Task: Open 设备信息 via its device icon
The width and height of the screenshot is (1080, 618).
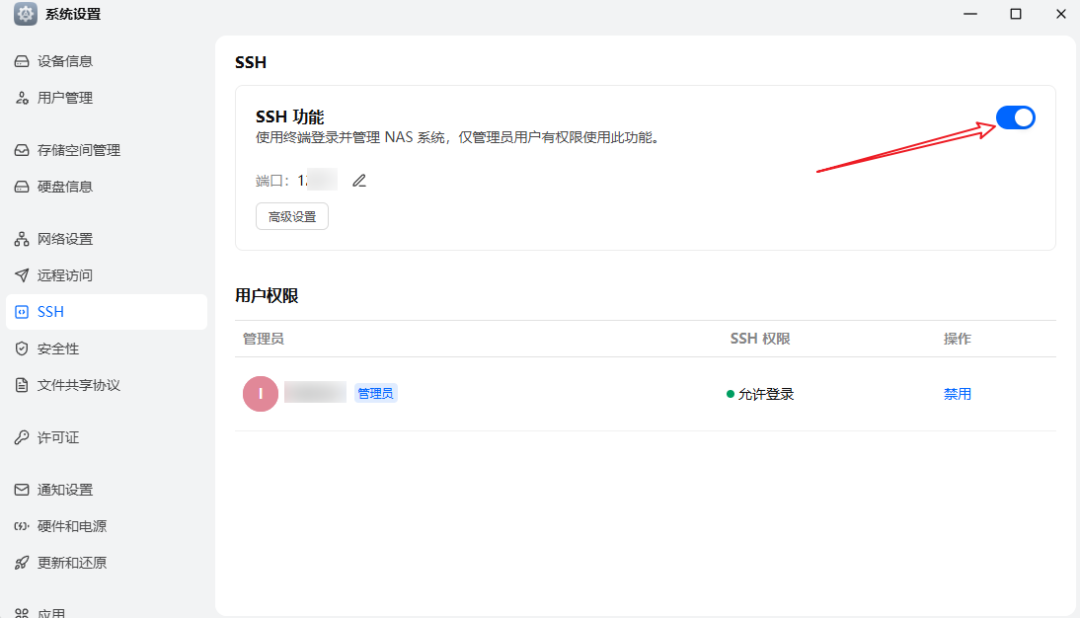Action: tap(22, 61)
